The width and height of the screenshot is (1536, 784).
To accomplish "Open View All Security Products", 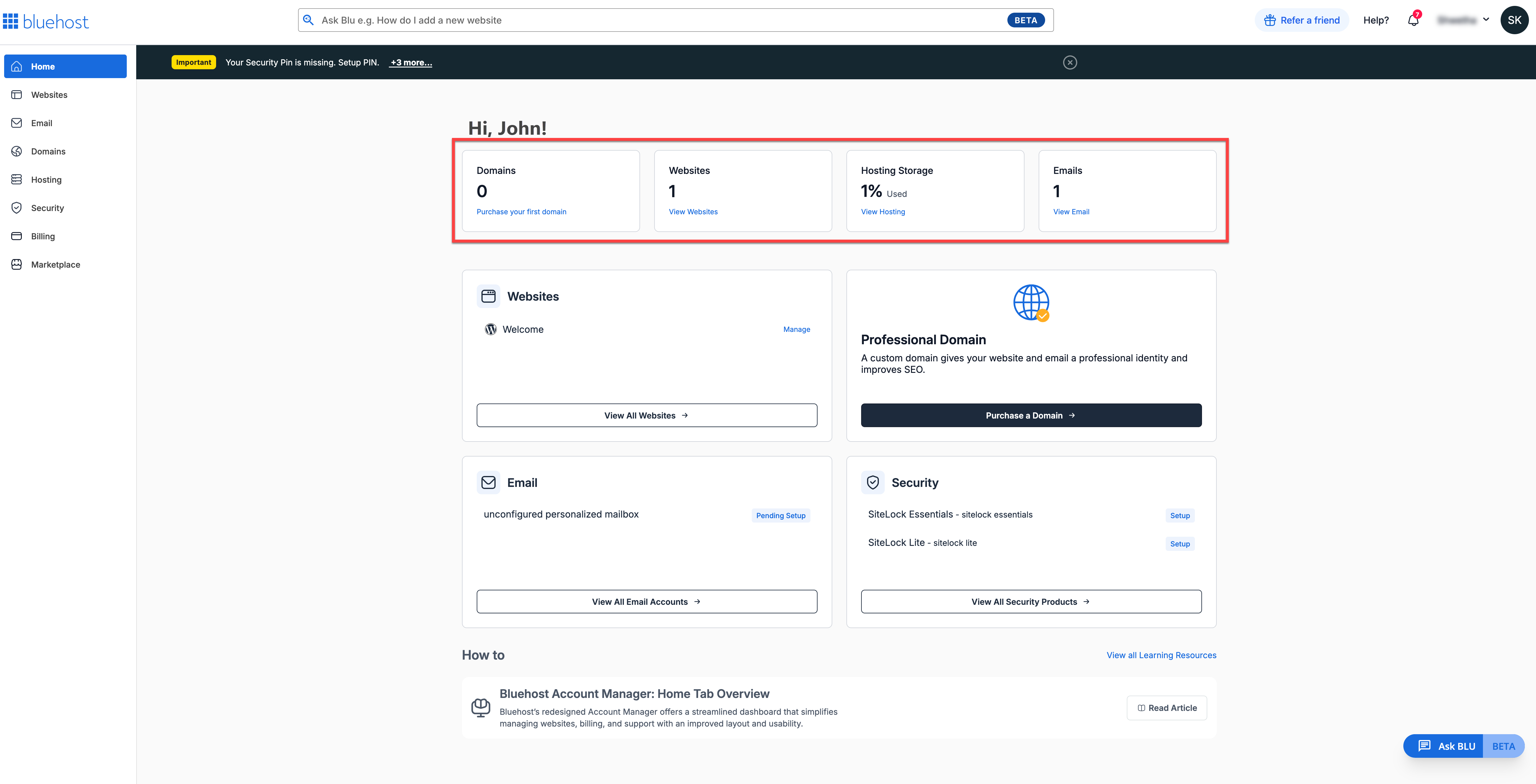I will (x=1030, y=601).
